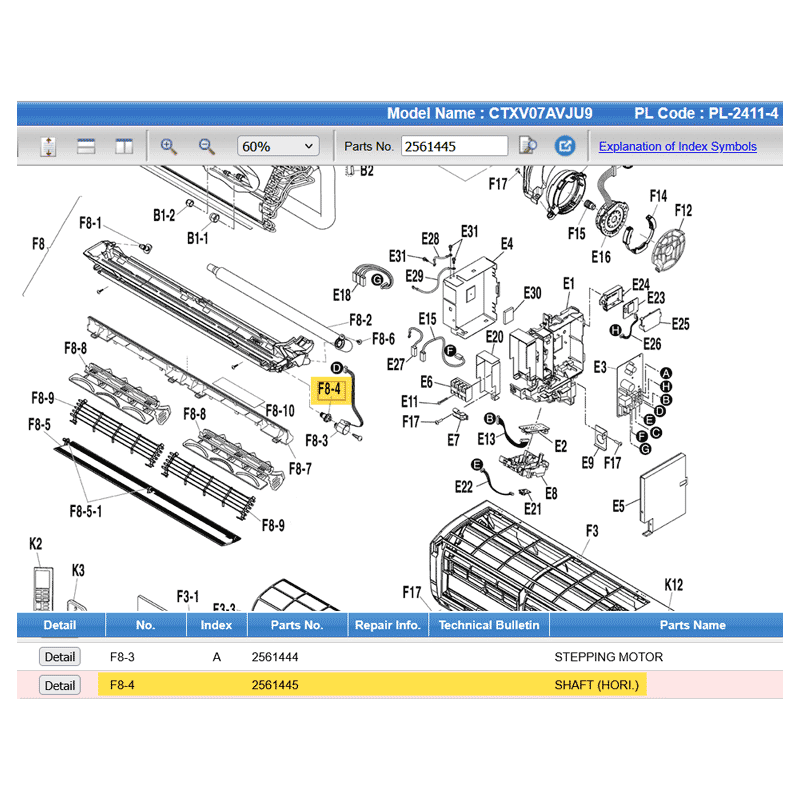Screen dimensions: 800x800
Task: Click the Index column header
Action: click(x=216, y=625)
